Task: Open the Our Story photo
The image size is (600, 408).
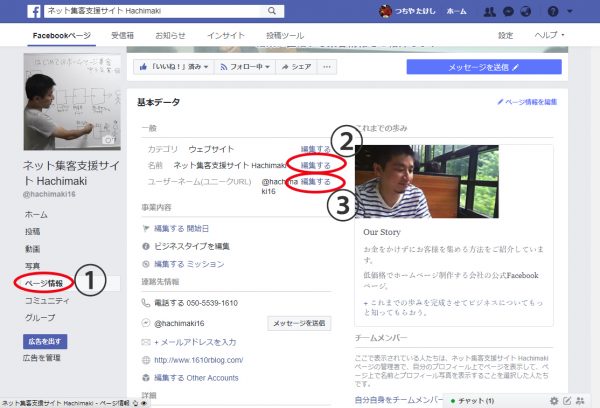Action: [x=427, y=181]
